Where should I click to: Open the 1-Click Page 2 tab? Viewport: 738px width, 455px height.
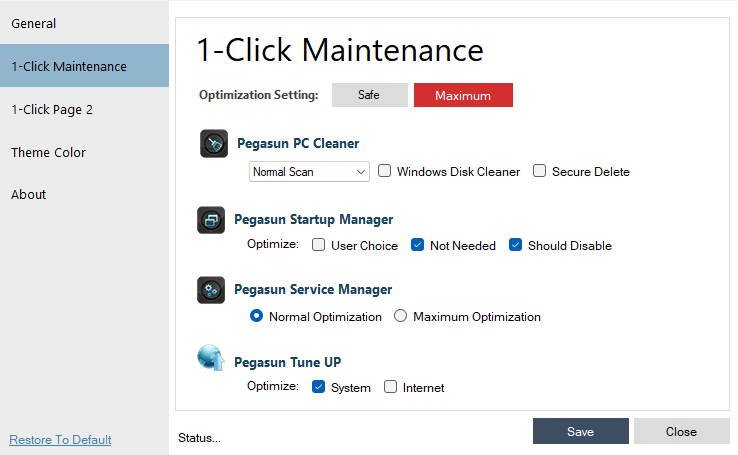52,109
